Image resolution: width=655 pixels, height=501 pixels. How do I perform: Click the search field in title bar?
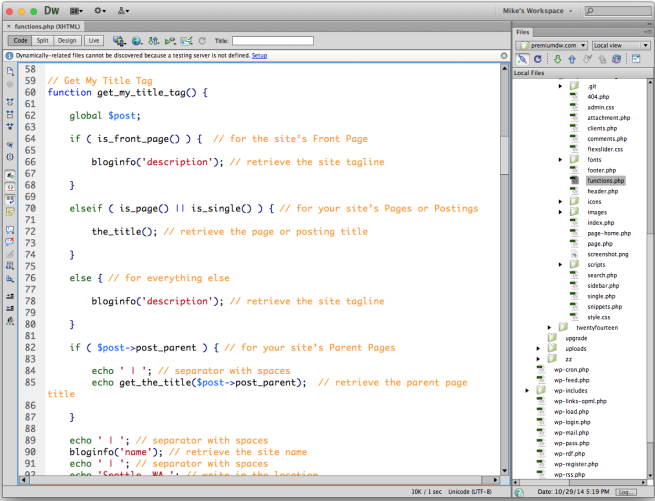(x=617, y=11)
